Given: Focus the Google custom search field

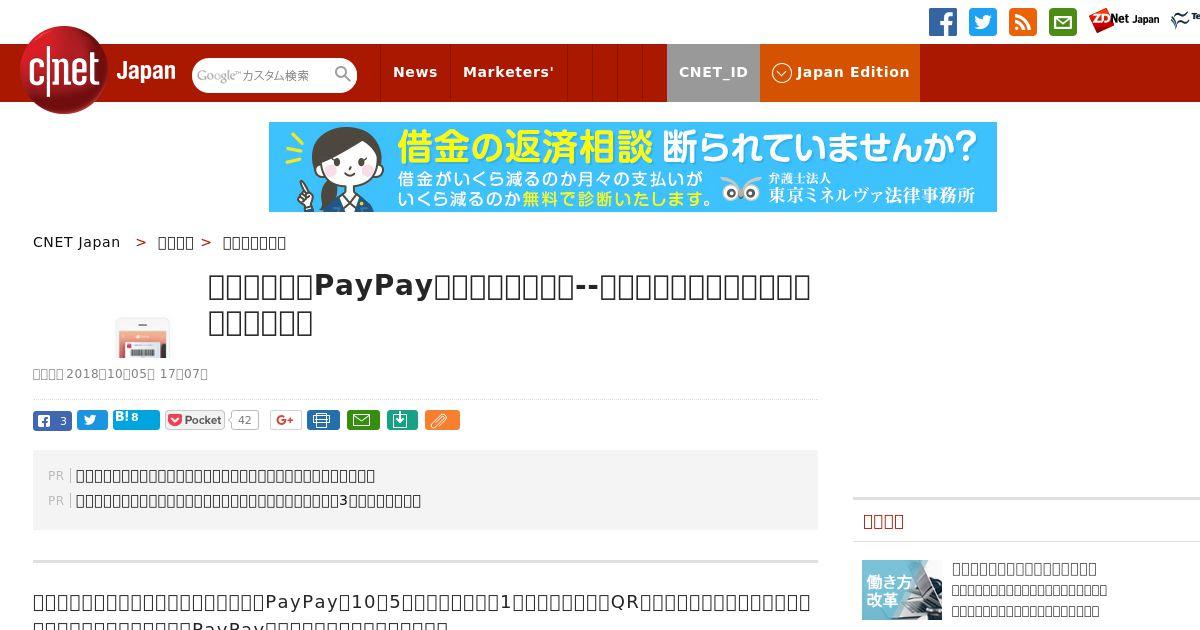Looking at the screenshot, I should tap(262, 75).
